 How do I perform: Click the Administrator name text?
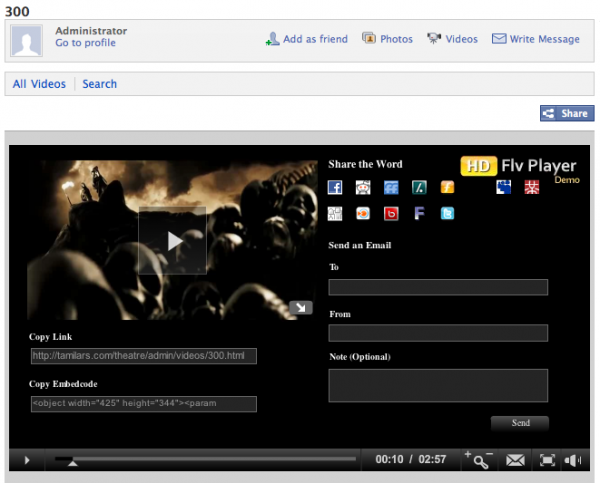(91, 31)
